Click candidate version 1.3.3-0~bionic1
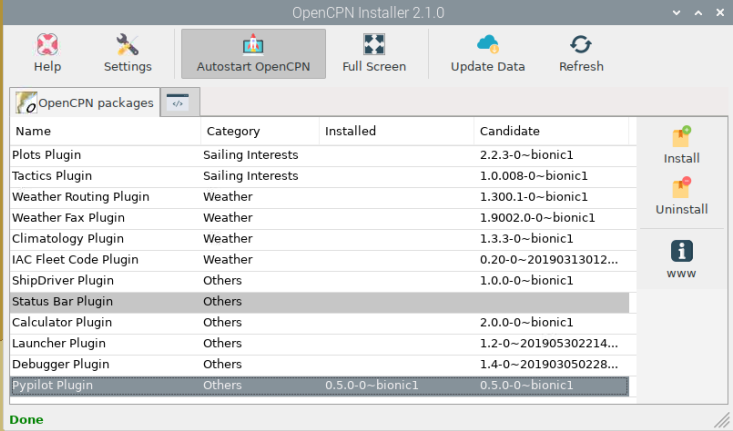This screenshot has height=431, width=733. [526, 239]
